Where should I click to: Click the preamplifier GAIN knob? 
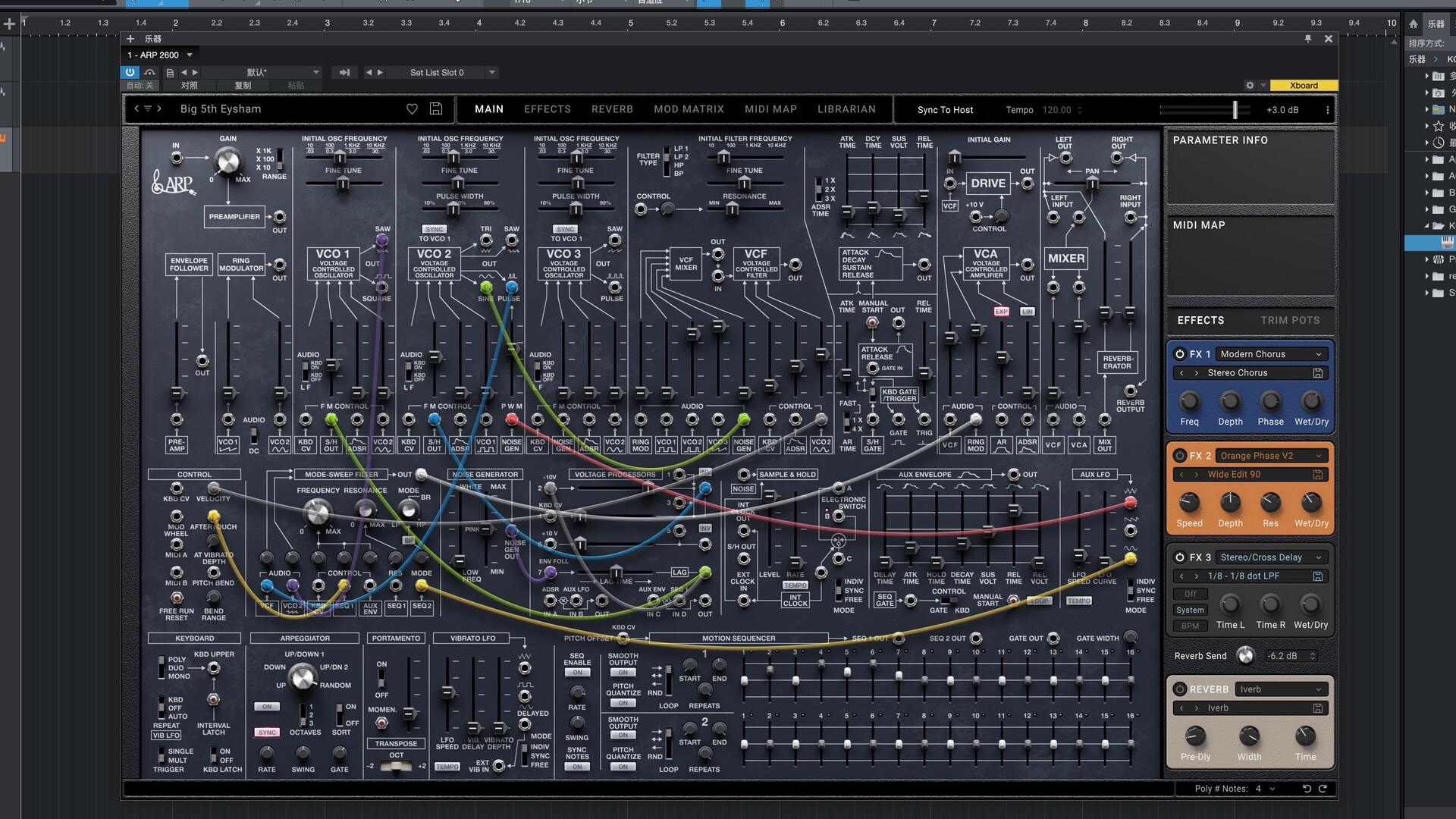point(228,161)
